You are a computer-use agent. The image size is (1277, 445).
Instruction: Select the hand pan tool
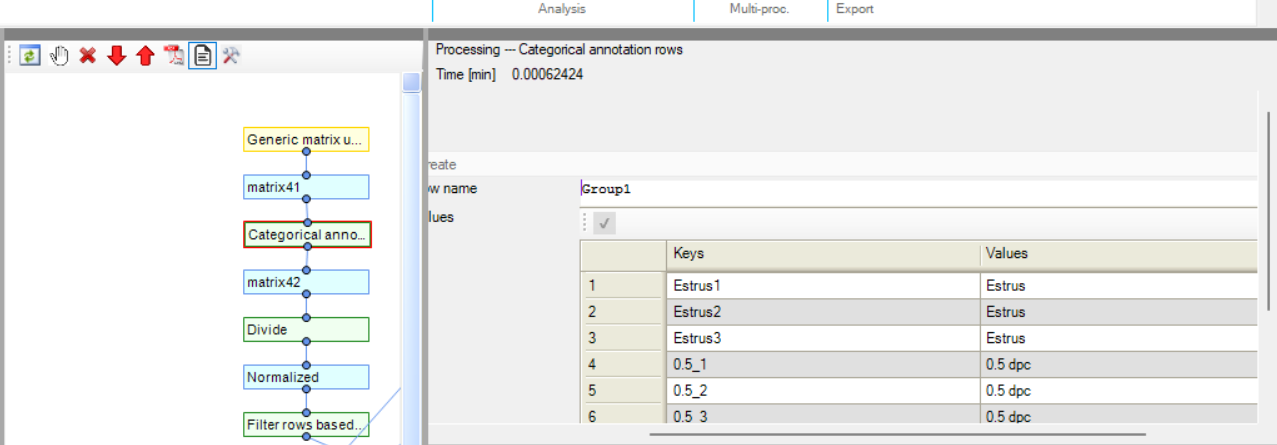point(59,56)
